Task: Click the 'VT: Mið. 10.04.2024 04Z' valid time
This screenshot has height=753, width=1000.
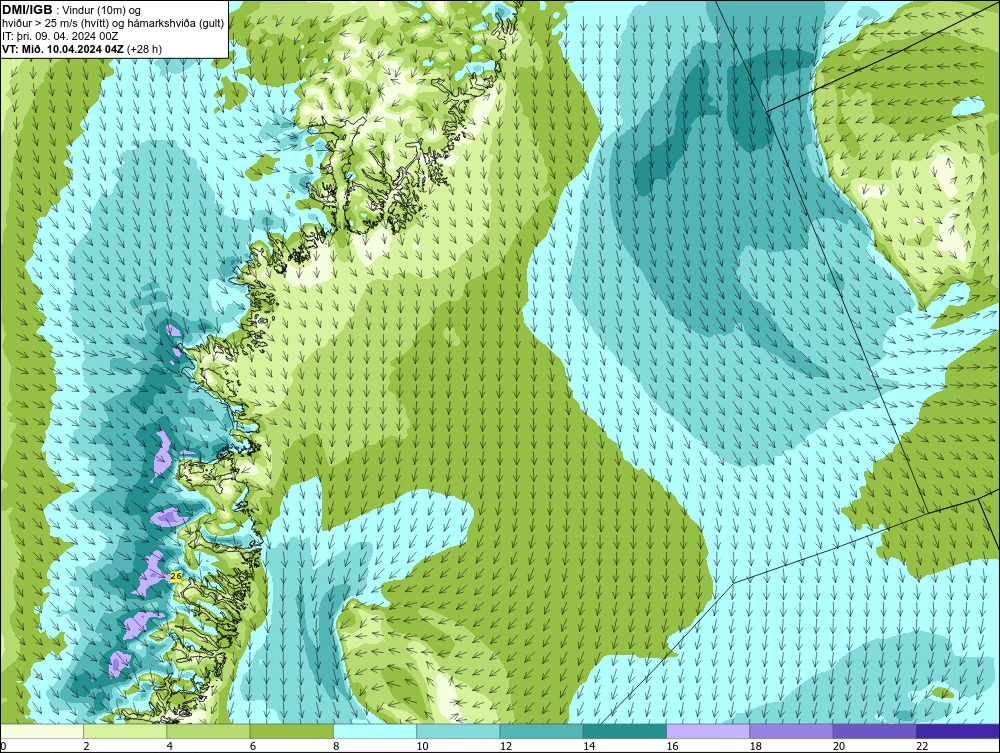Action: 64,49
